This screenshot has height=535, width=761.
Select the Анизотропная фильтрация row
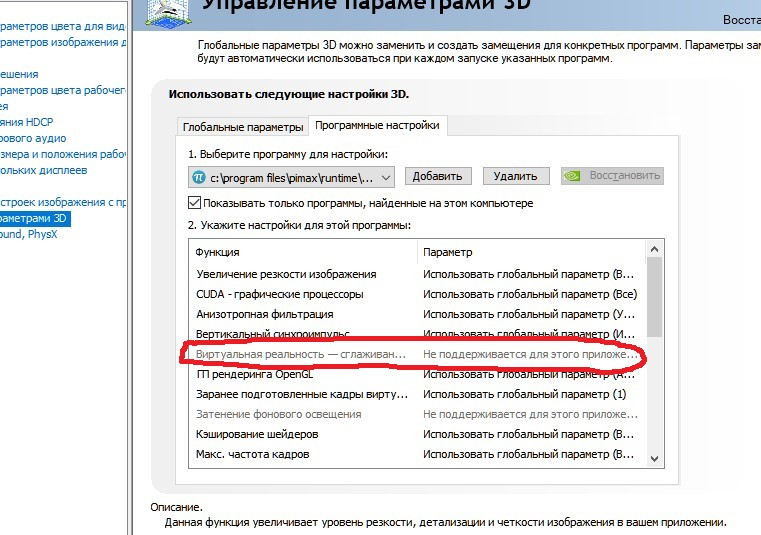[x=417, y=314]
